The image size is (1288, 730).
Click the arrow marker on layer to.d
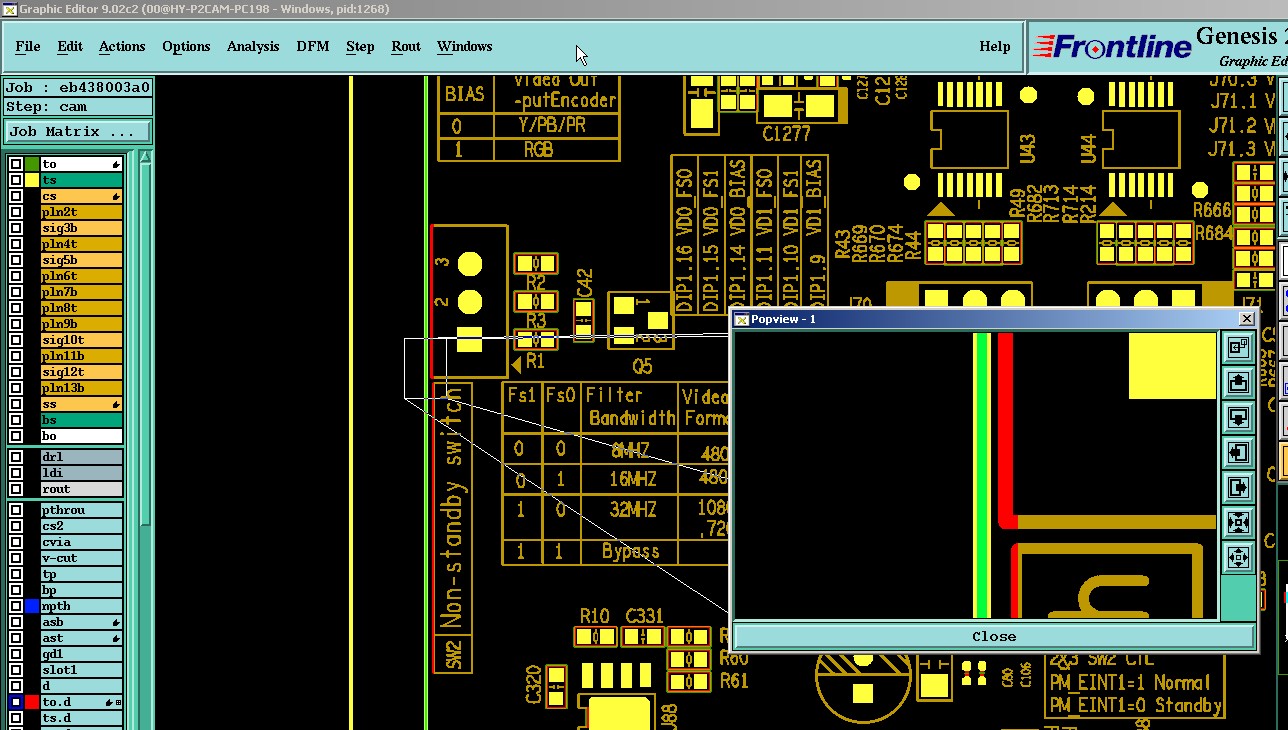click(111, 702)
